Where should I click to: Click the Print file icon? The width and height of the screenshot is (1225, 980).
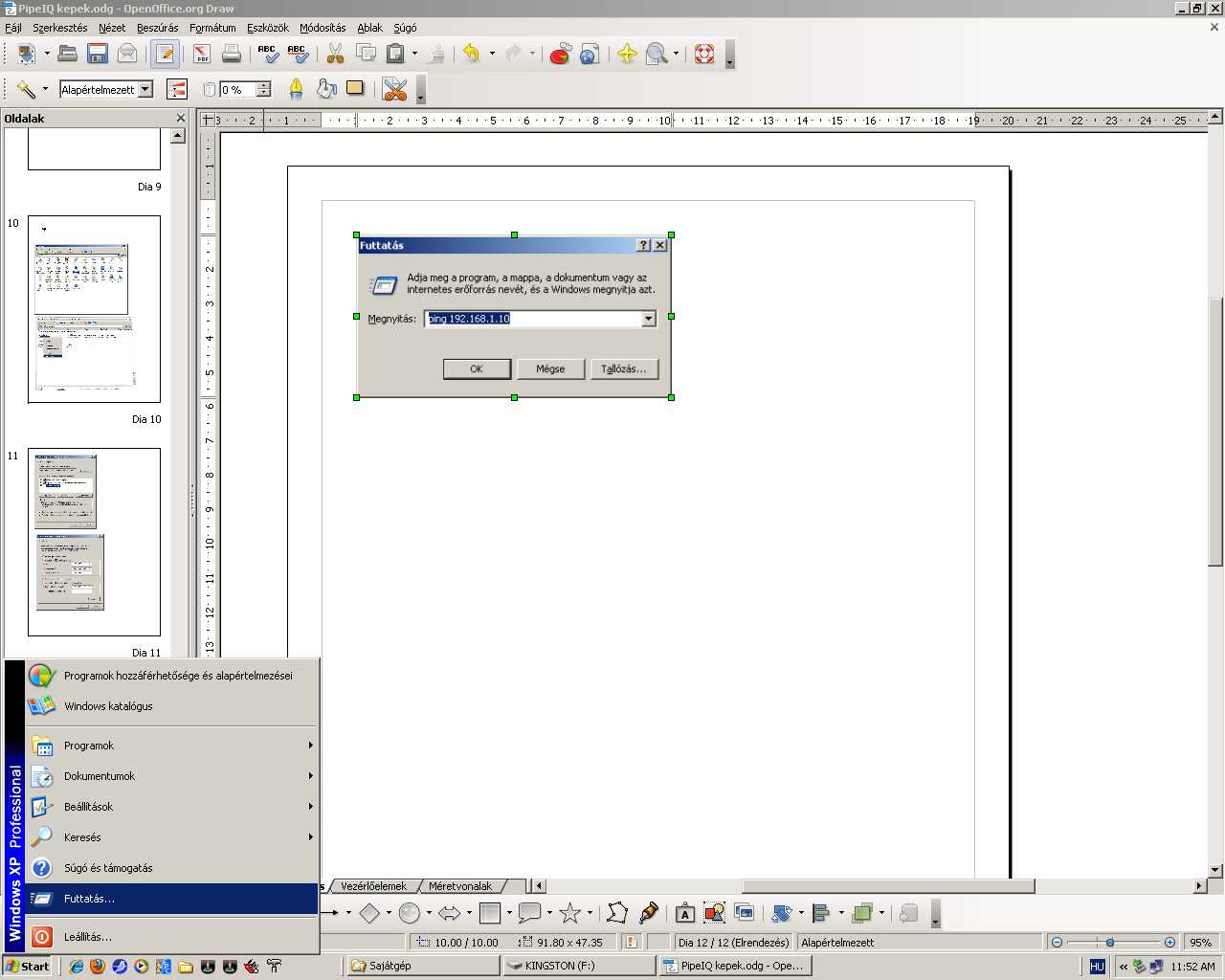coord(232,54)
